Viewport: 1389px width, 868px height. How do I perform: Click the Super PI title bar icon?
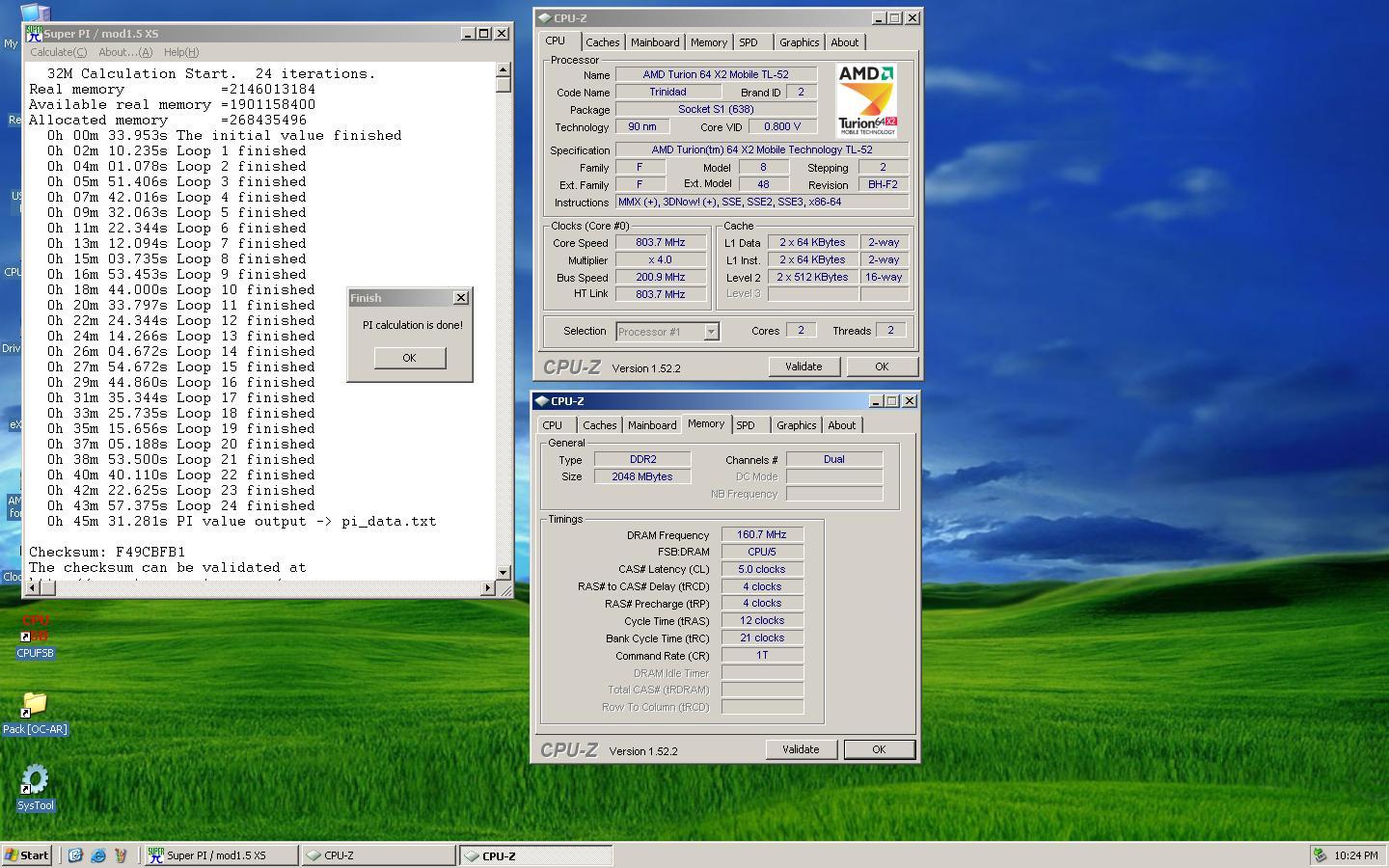point(35,34)
